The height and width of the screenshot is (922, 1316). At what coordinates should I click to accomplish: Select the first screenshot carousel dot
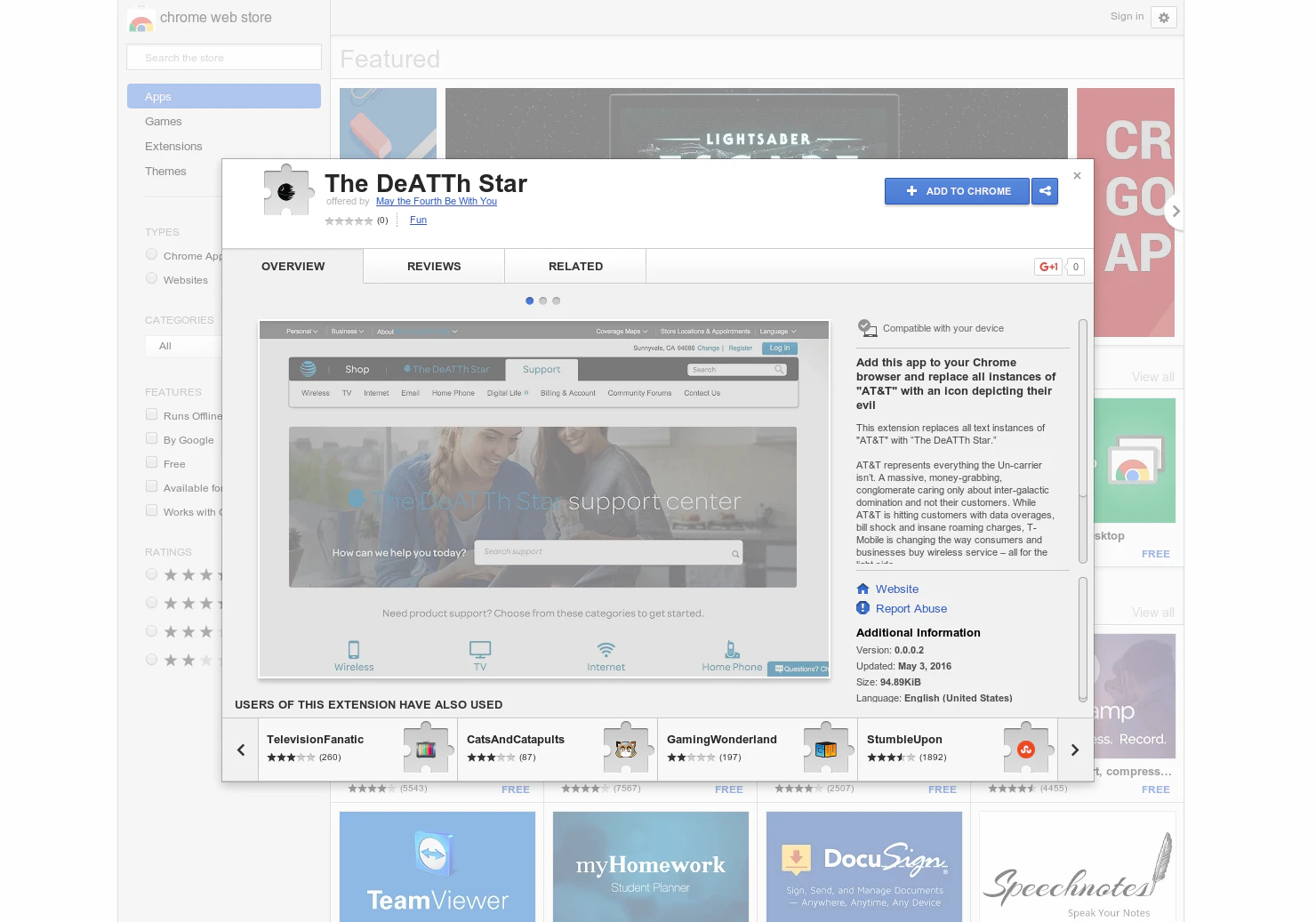coord(530,301)
